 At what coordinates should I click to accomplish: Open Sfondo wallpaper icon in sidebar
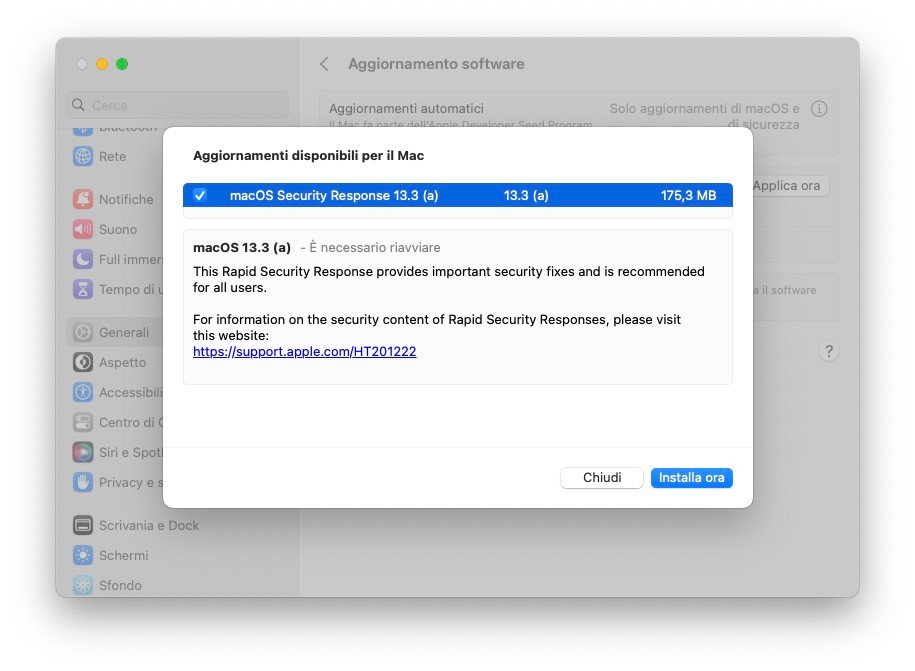[83, 585]
